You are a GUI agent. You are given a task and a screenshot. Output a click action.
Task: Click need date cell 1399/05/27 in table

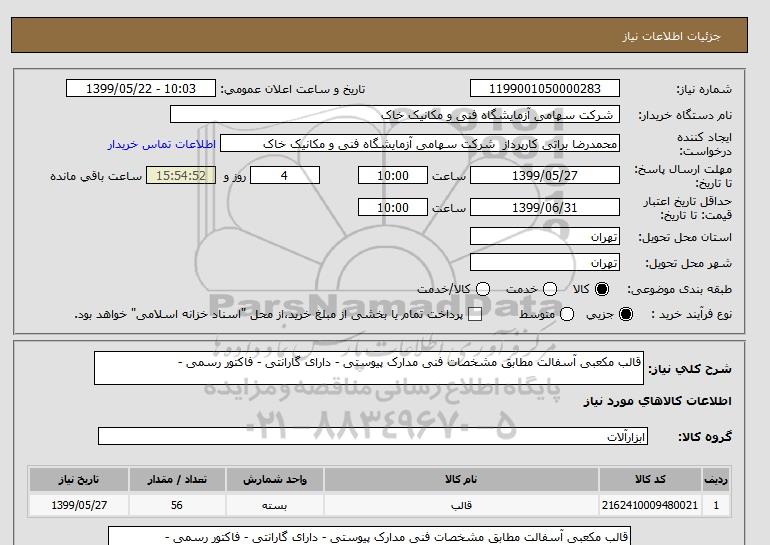pyautogui.click(x=79, y=505)
